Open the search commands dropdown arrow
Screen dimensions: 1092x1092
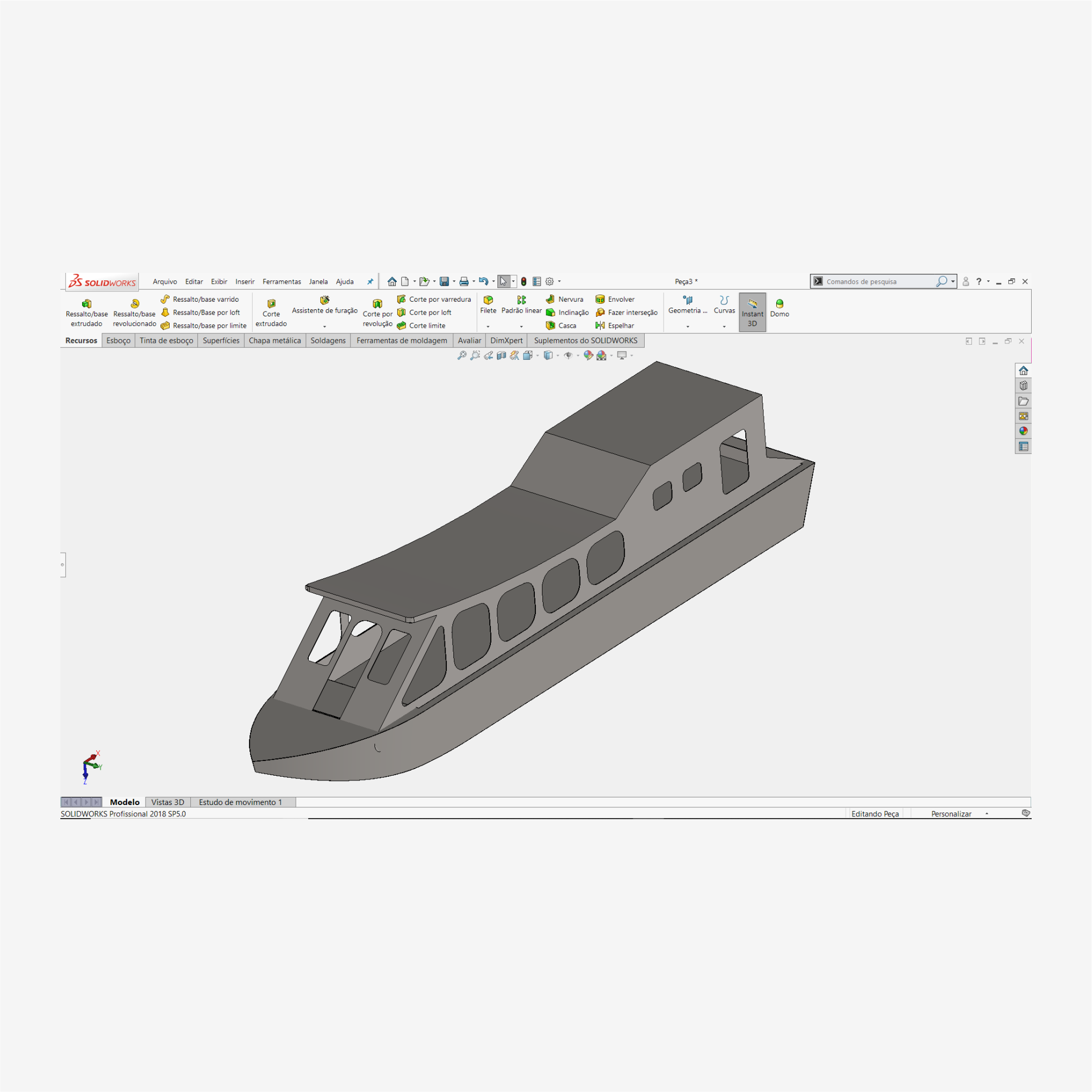point(952,282)
